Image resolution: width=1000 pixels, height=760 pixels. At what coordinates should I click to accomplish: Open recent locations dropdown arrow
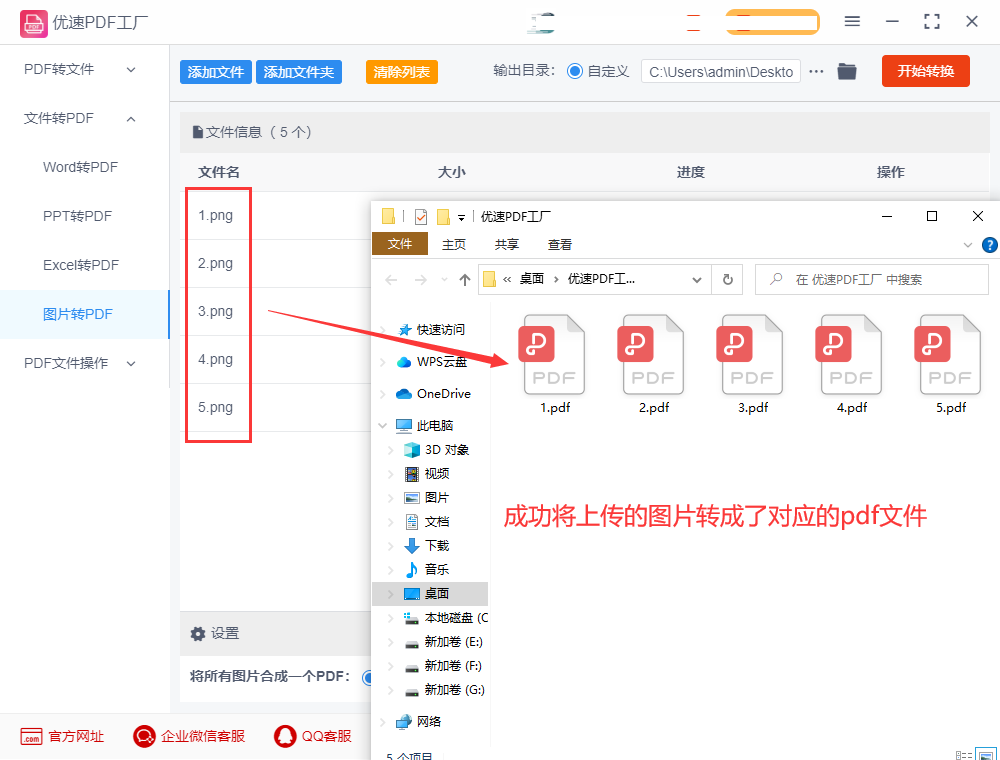(445, 279)
